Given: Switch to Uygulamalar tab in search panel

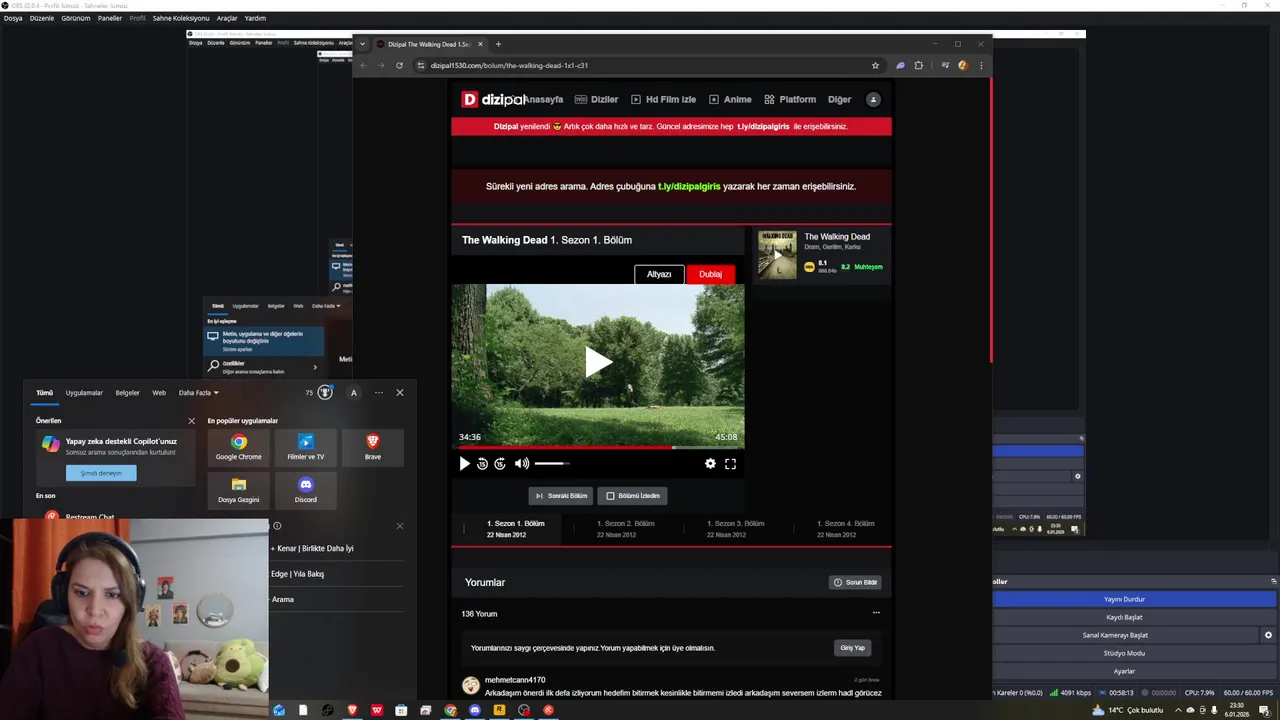Looking at the screenshot, I should tap(84, 393).
